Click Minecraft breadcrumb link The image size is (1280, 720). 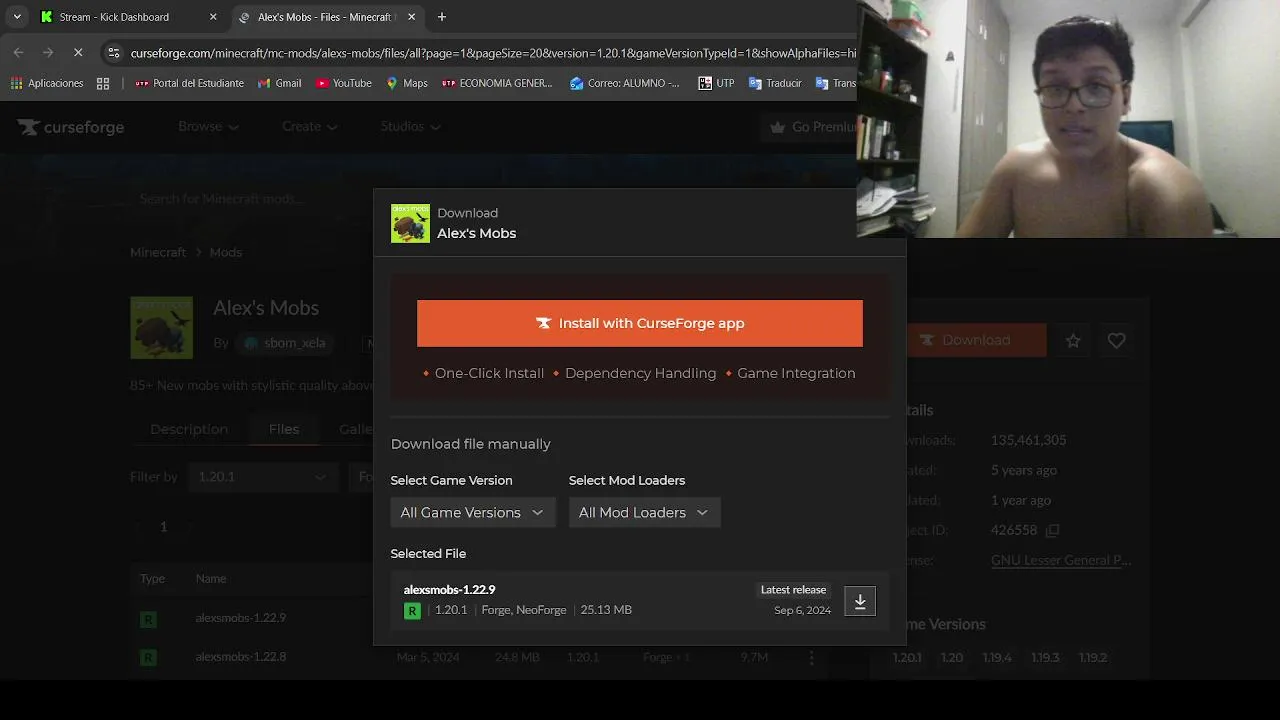(158, 252)
